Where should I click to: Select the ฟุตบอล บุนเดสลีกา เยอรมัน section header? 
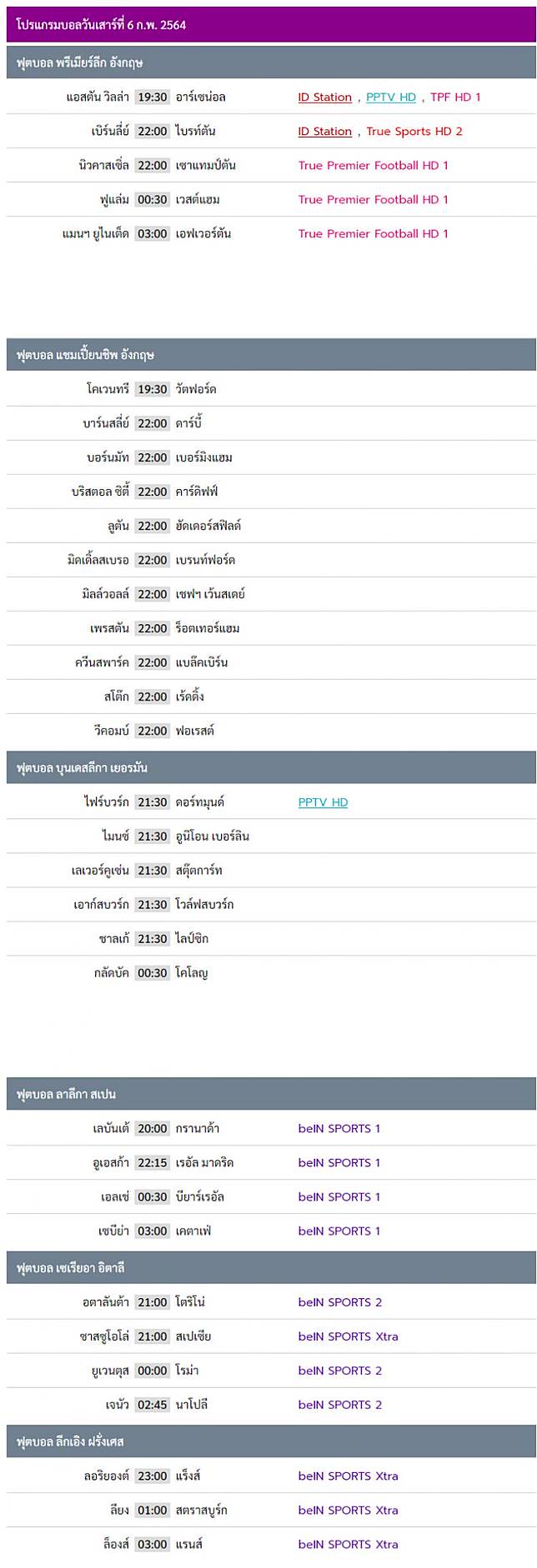coord(82,768)
